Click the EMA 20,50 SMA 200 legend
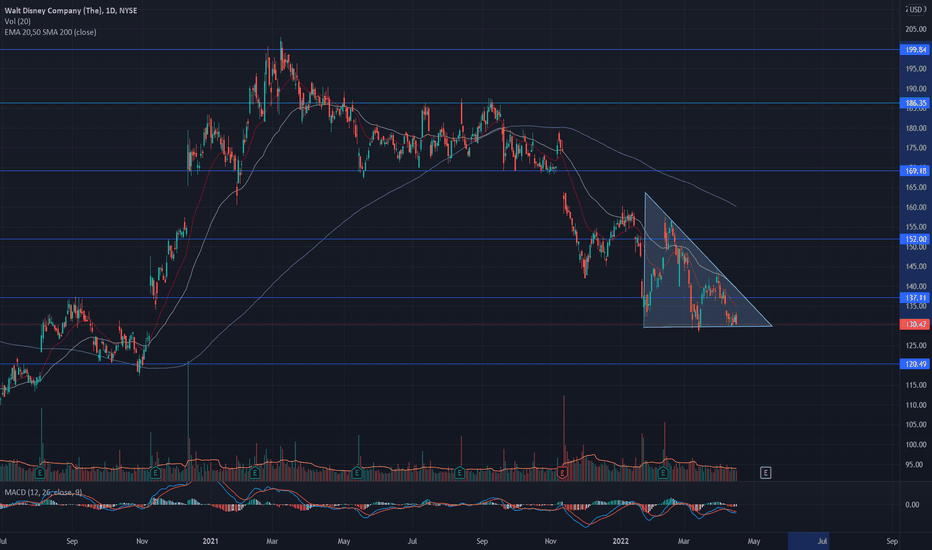The height and width of the screenshot is (550, 932). pos(50,32)
